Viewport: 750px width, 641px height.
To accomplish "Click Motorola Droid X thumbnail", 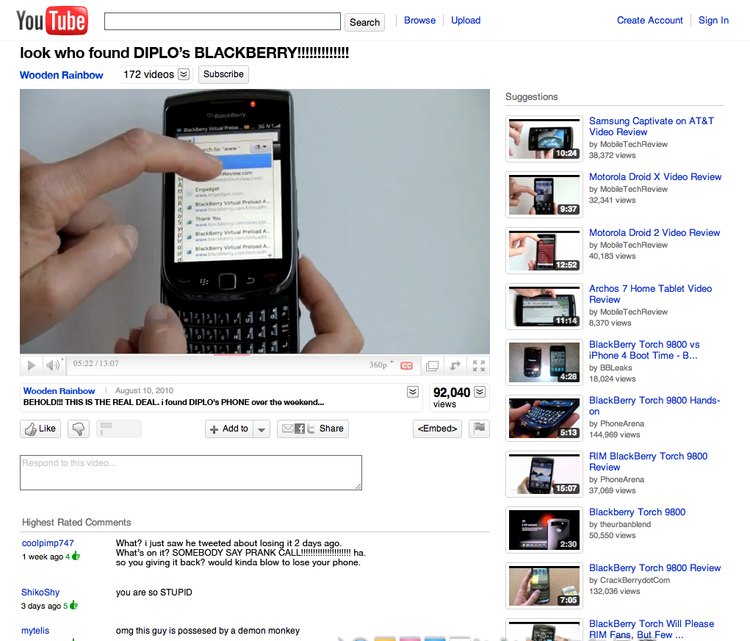I will click(544, 195).
